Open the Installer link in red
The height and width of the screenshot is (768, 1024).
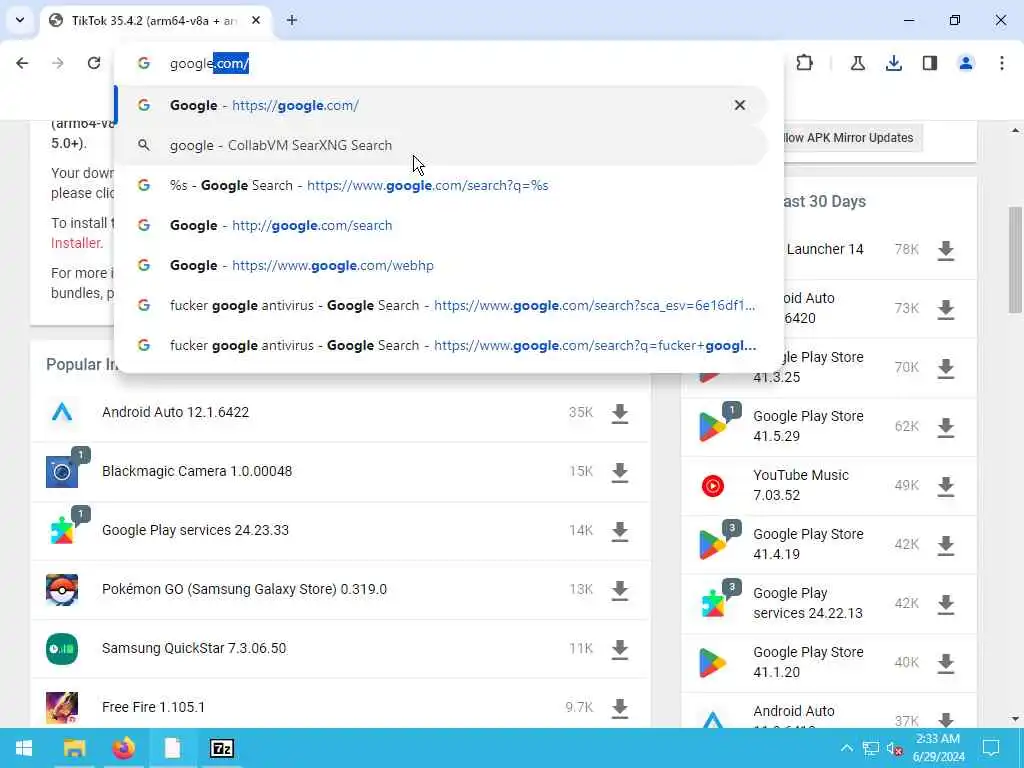(x=76, y=243)
